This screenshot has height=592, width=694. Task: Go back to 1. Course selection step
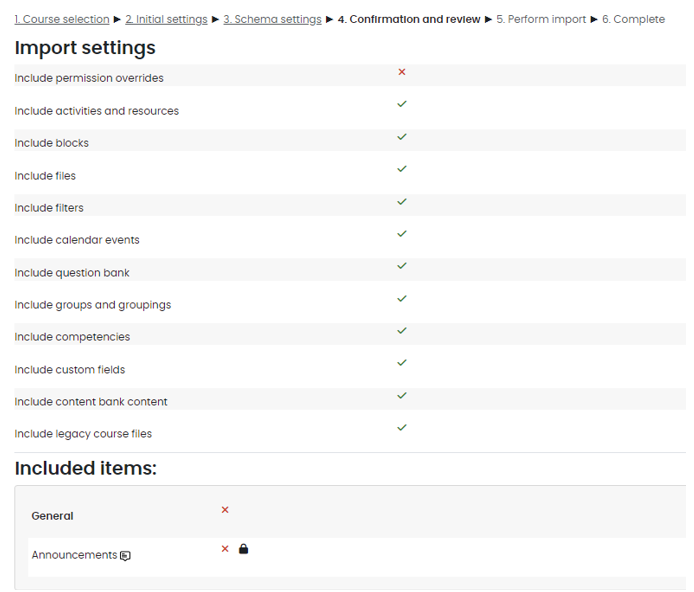(62, 19)
